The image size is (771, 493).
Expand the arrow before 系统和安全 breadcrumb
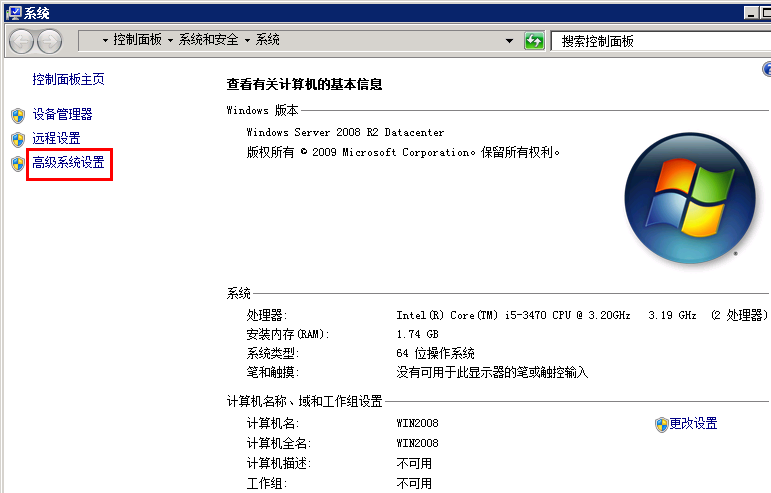171,40
